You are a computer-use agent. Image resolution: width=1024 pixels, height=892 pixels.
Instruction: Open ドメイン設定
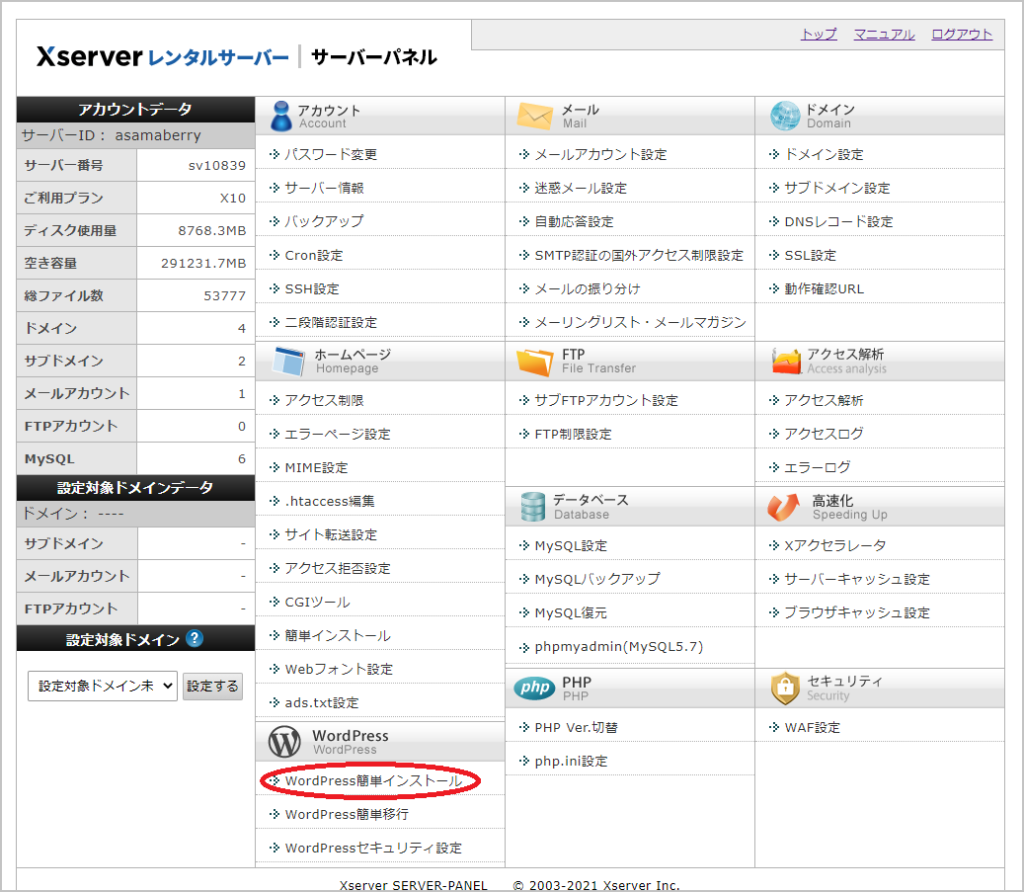pyautogui.click(x=824, y=154)
